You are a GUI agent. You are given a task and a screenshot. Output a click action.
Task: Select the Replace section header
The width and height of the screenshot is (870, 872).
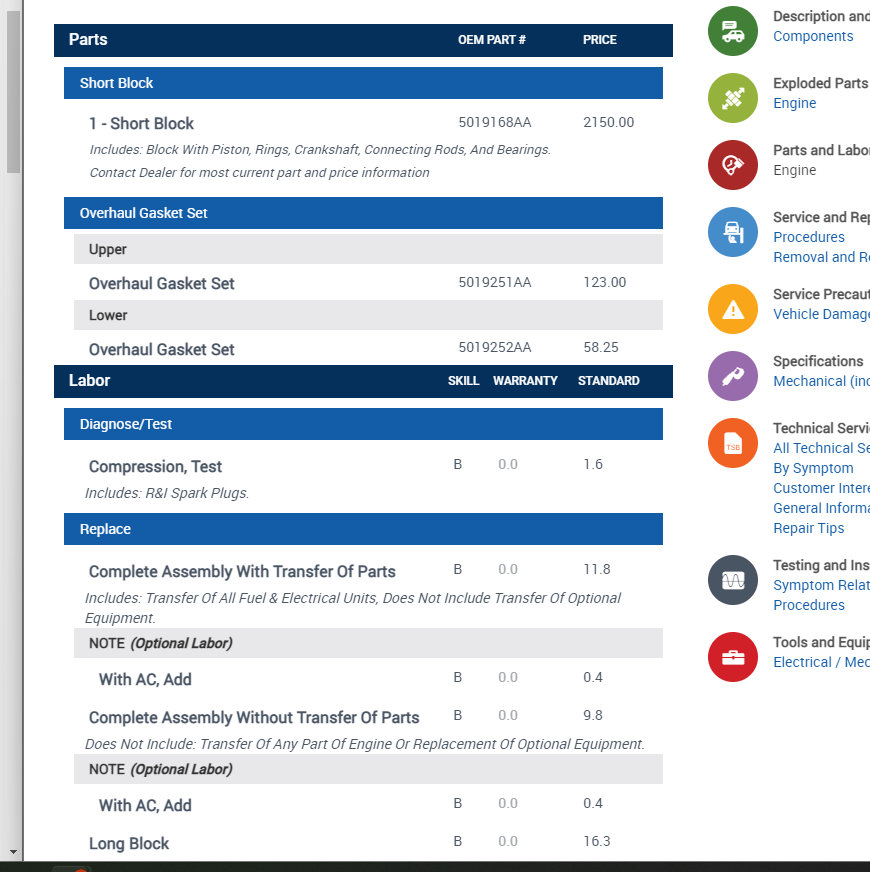[x=363, y=529]
